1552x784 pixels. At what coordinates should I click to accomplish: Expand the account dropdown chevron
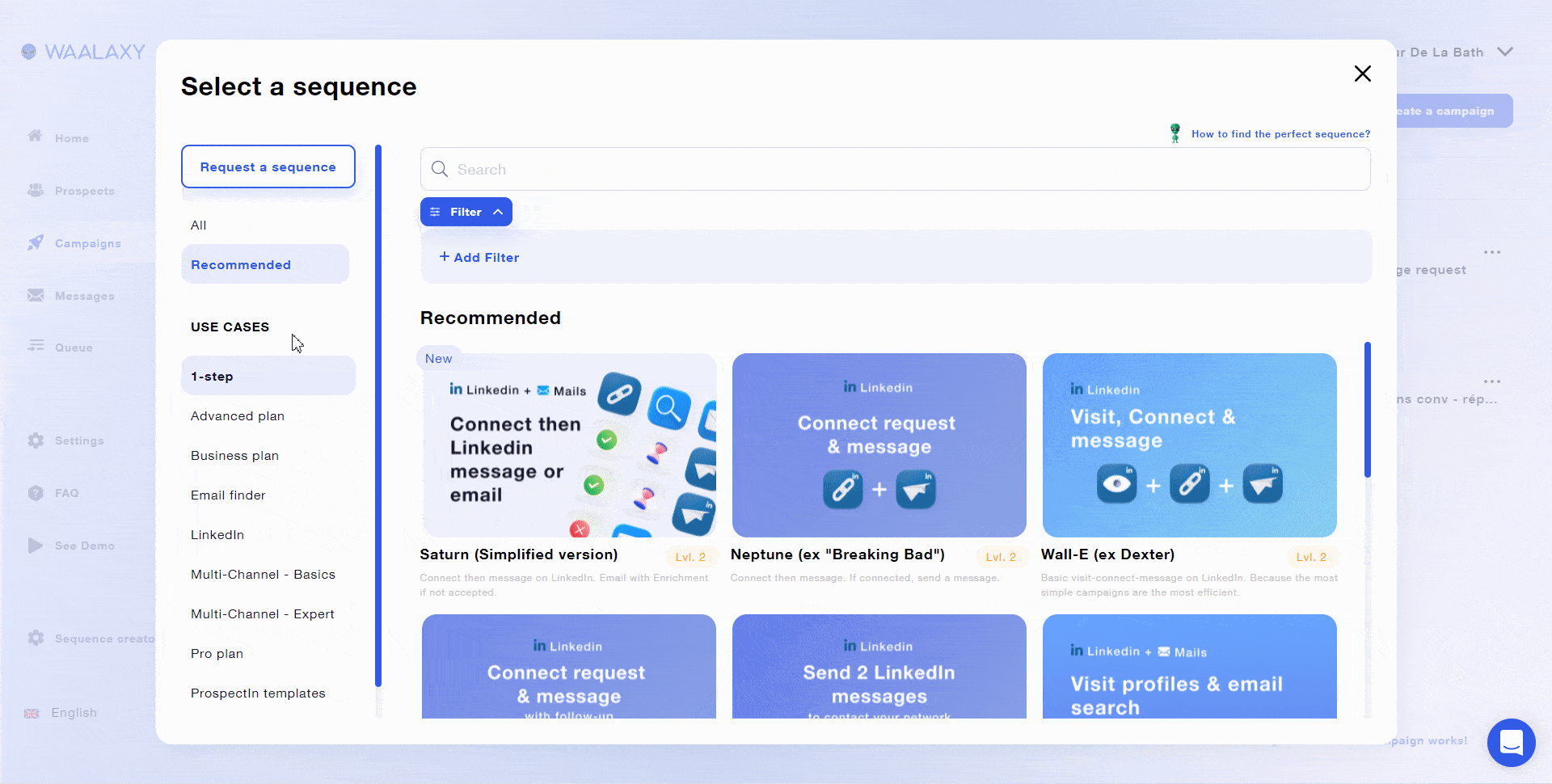pos(1504,52)
